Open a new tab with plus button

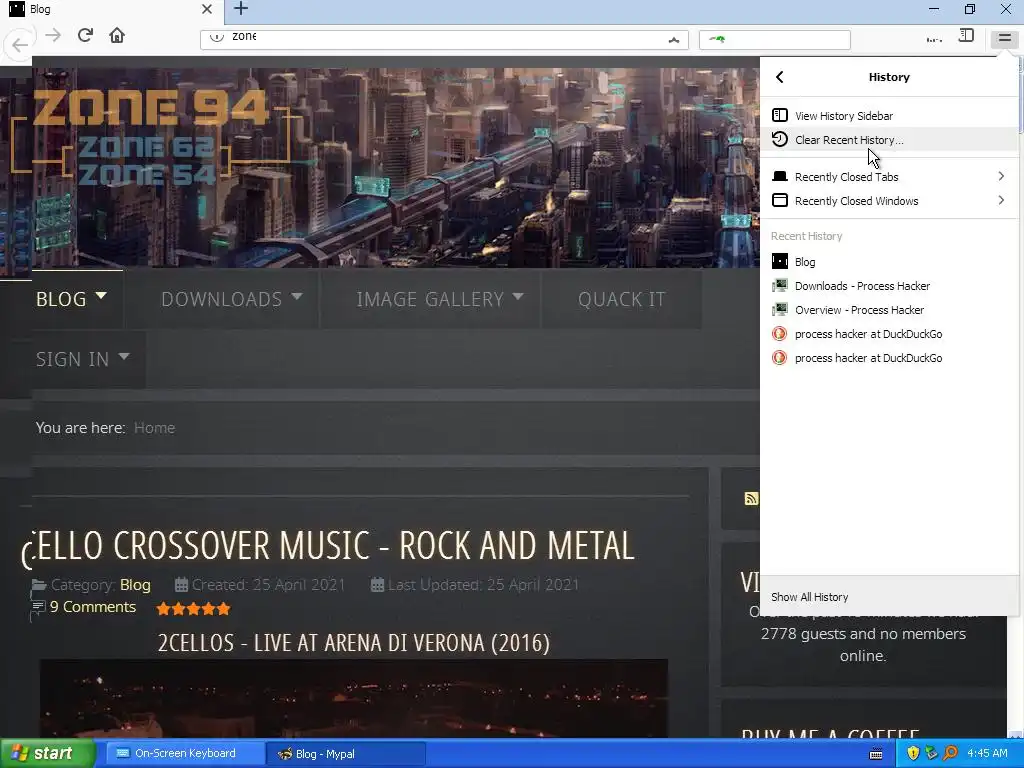tap(241, 8)
